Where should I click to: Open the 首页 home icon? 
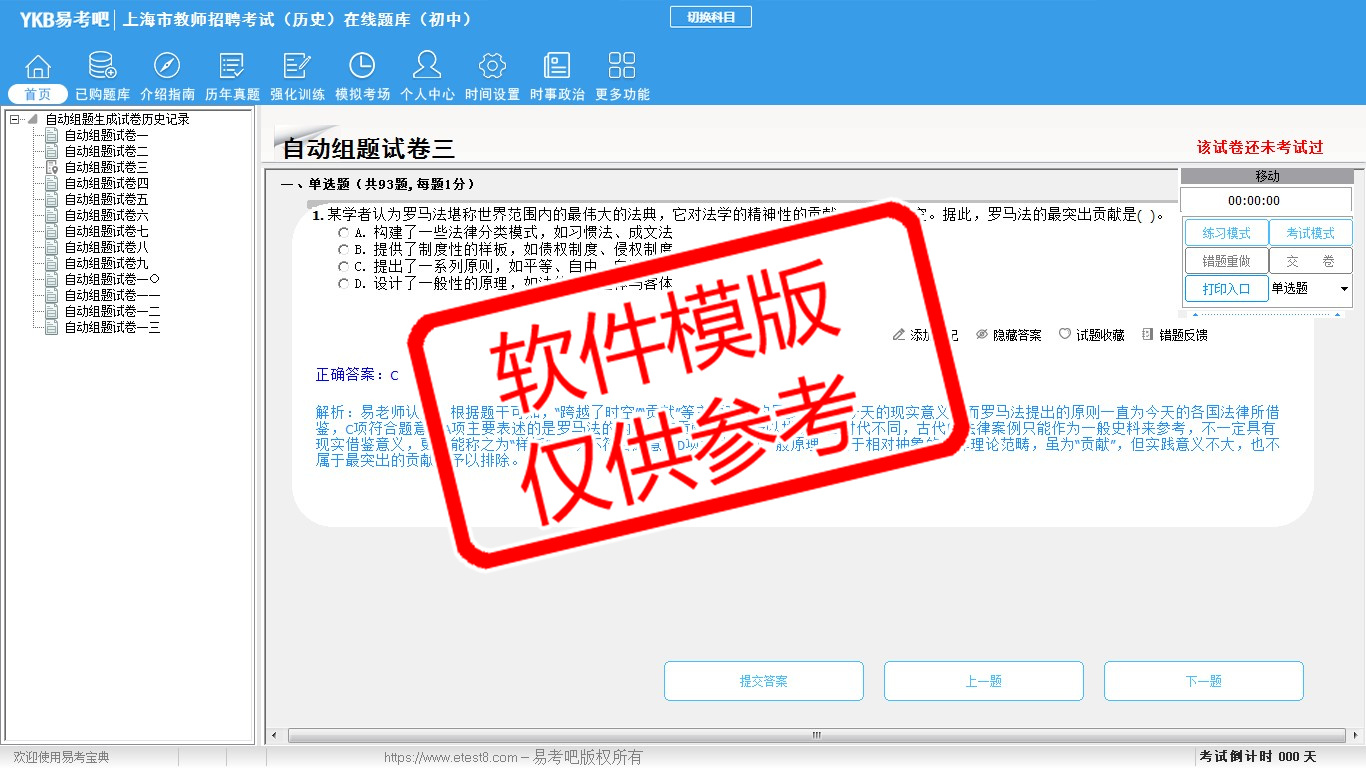[x=38, y=66]
